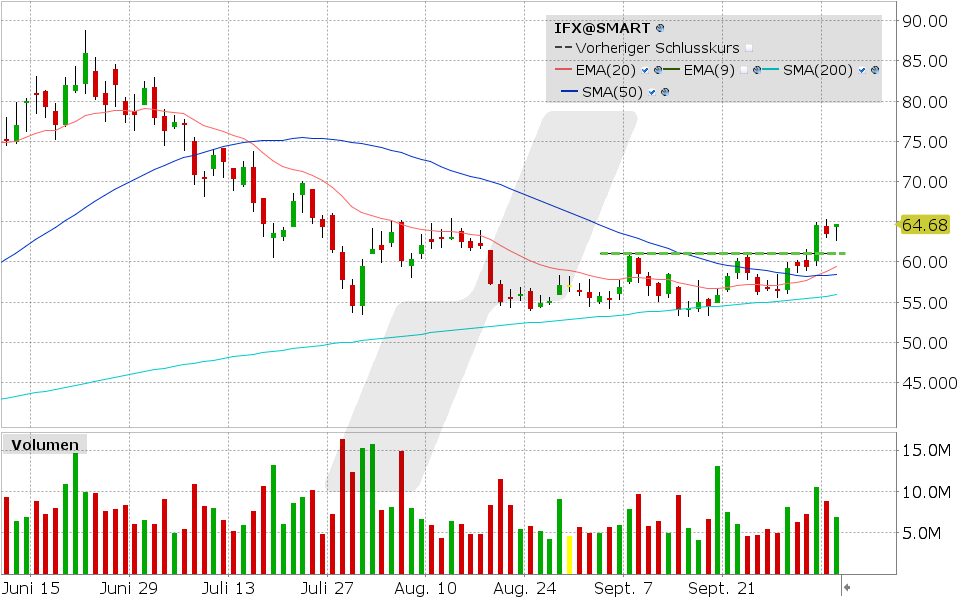Click the Volumen panel label
Screen dimensions: 960x600
click(x=45, y=445)
